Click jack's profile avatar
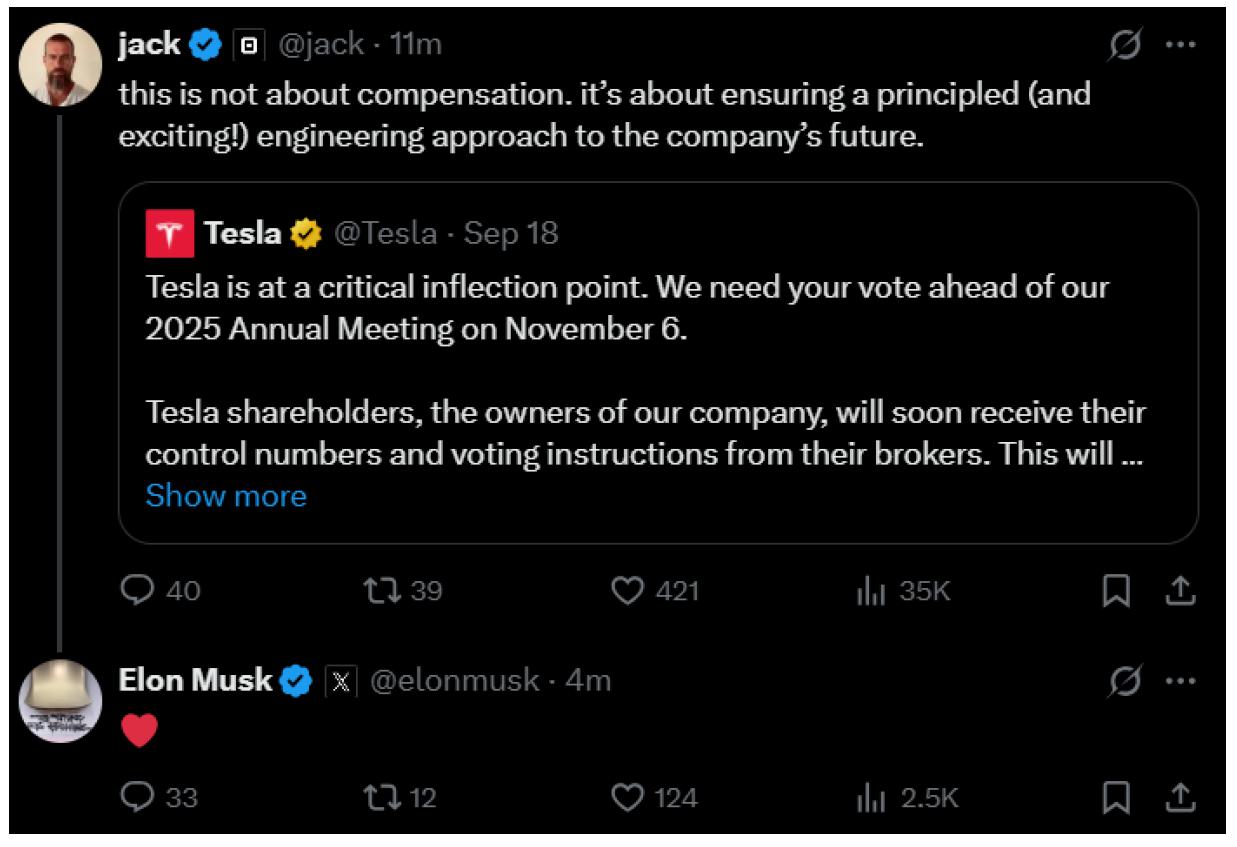 (x=62, y=62)
